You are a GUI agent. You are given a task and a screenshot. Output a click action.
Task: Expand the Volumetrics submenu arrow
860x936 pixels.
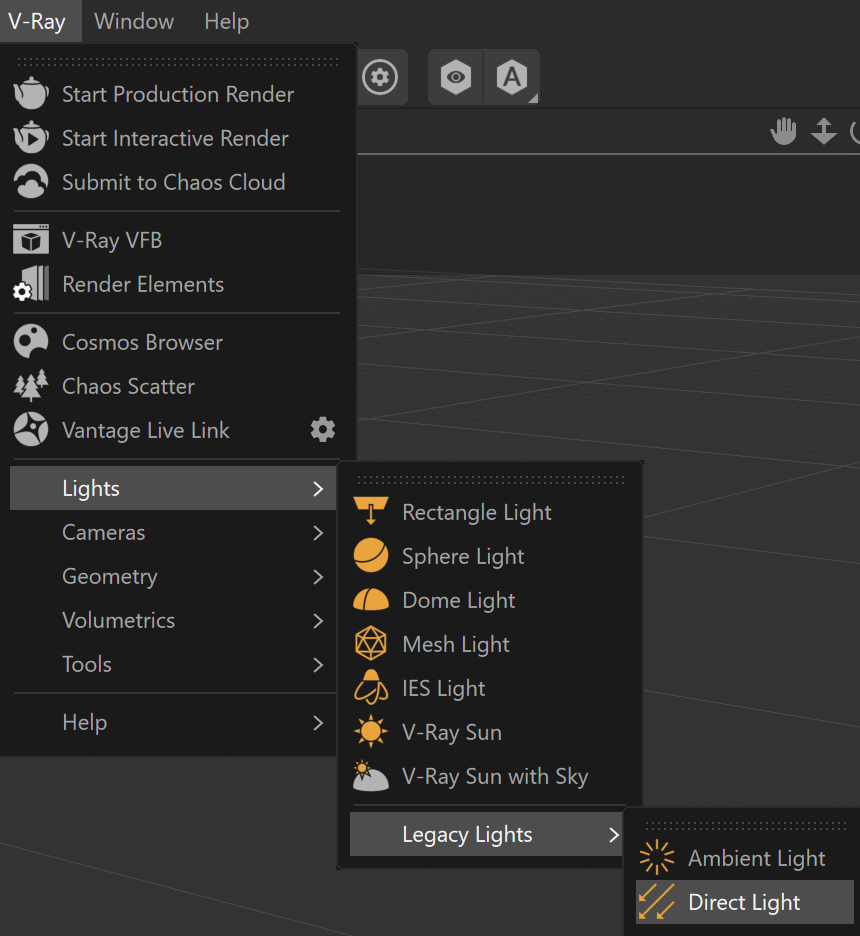(318, 621)
